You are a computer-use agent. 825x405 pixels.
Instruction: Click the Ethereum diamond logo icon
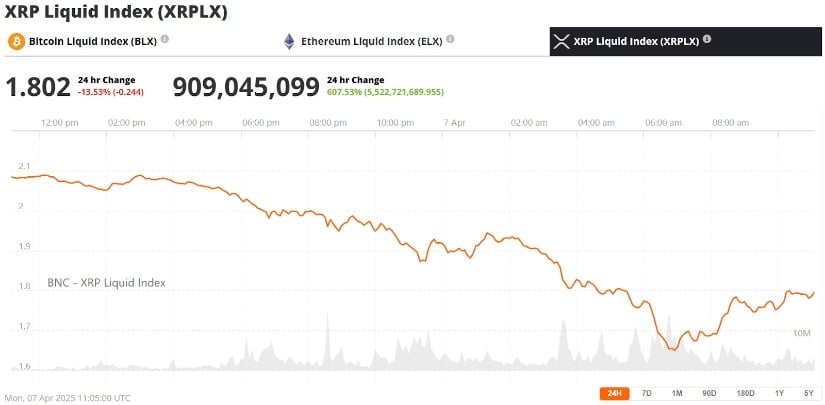290,41
